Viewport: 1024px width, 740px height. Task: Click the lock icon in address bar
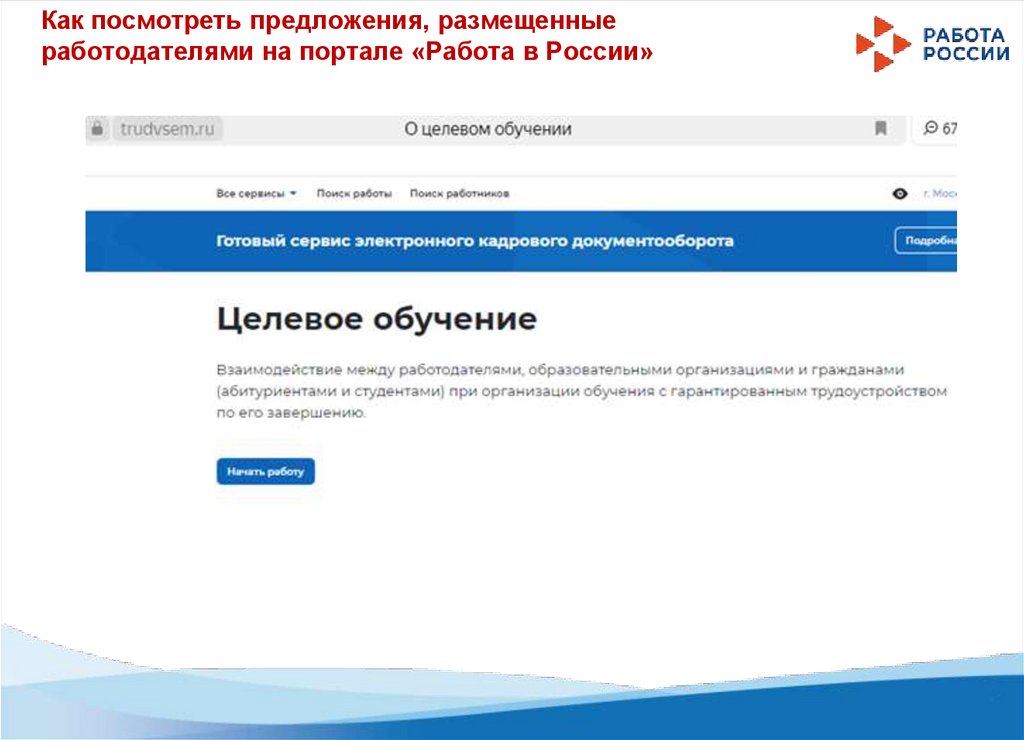(x=97, y=129)
